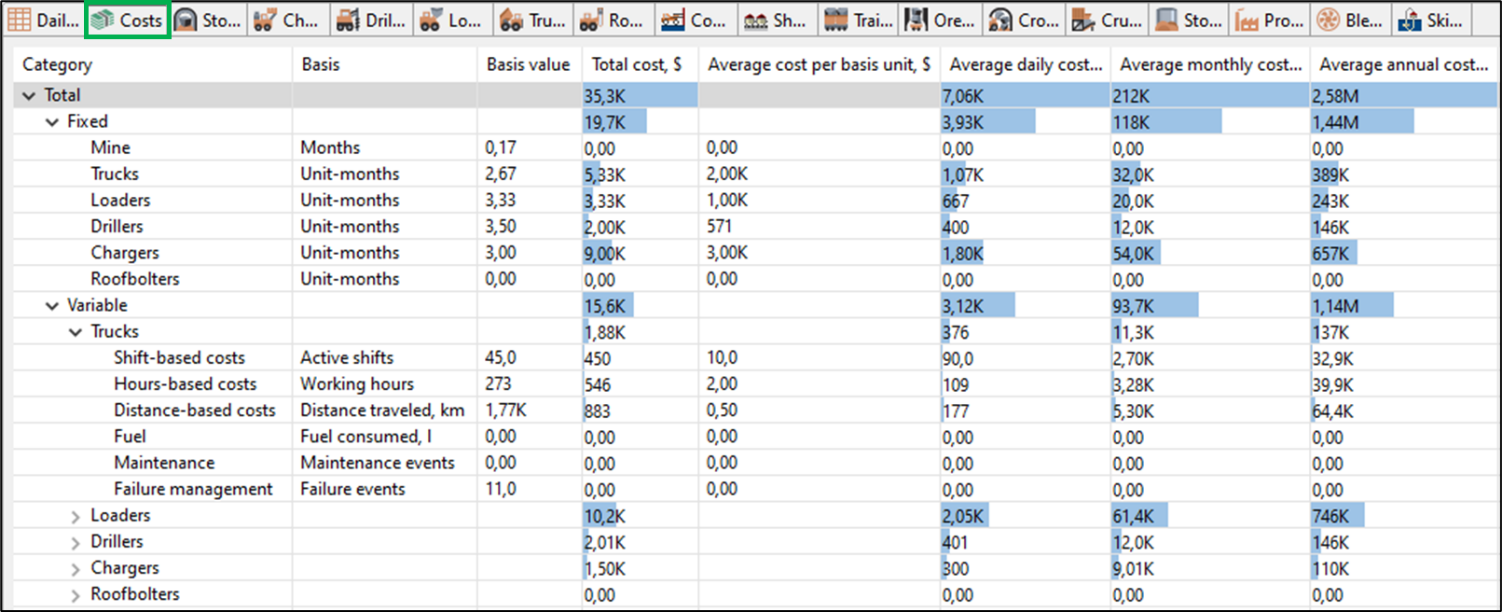Open the Sto... tab next to Costs

(x=208, y=20)
